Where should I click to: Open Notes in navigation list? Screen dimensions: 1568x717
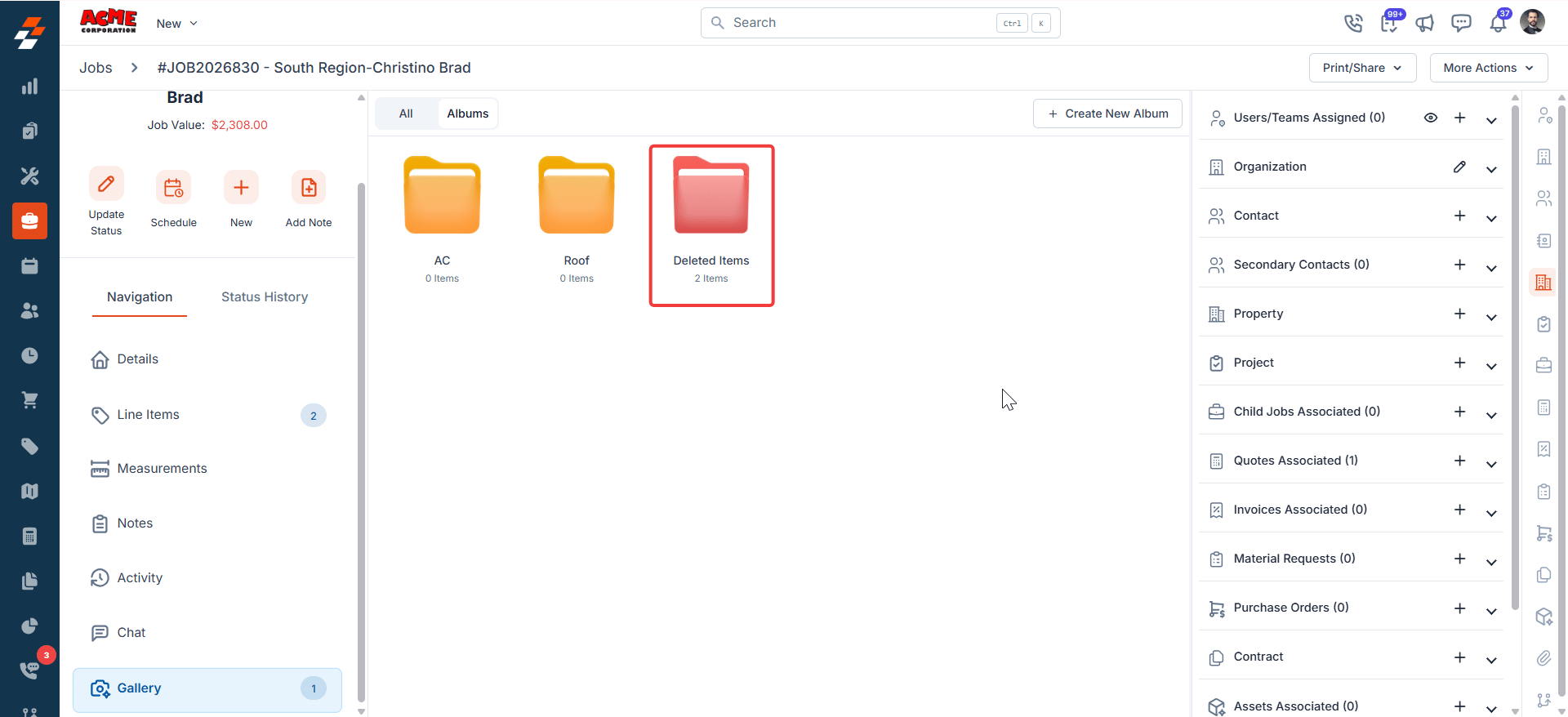tap(207, 523)
